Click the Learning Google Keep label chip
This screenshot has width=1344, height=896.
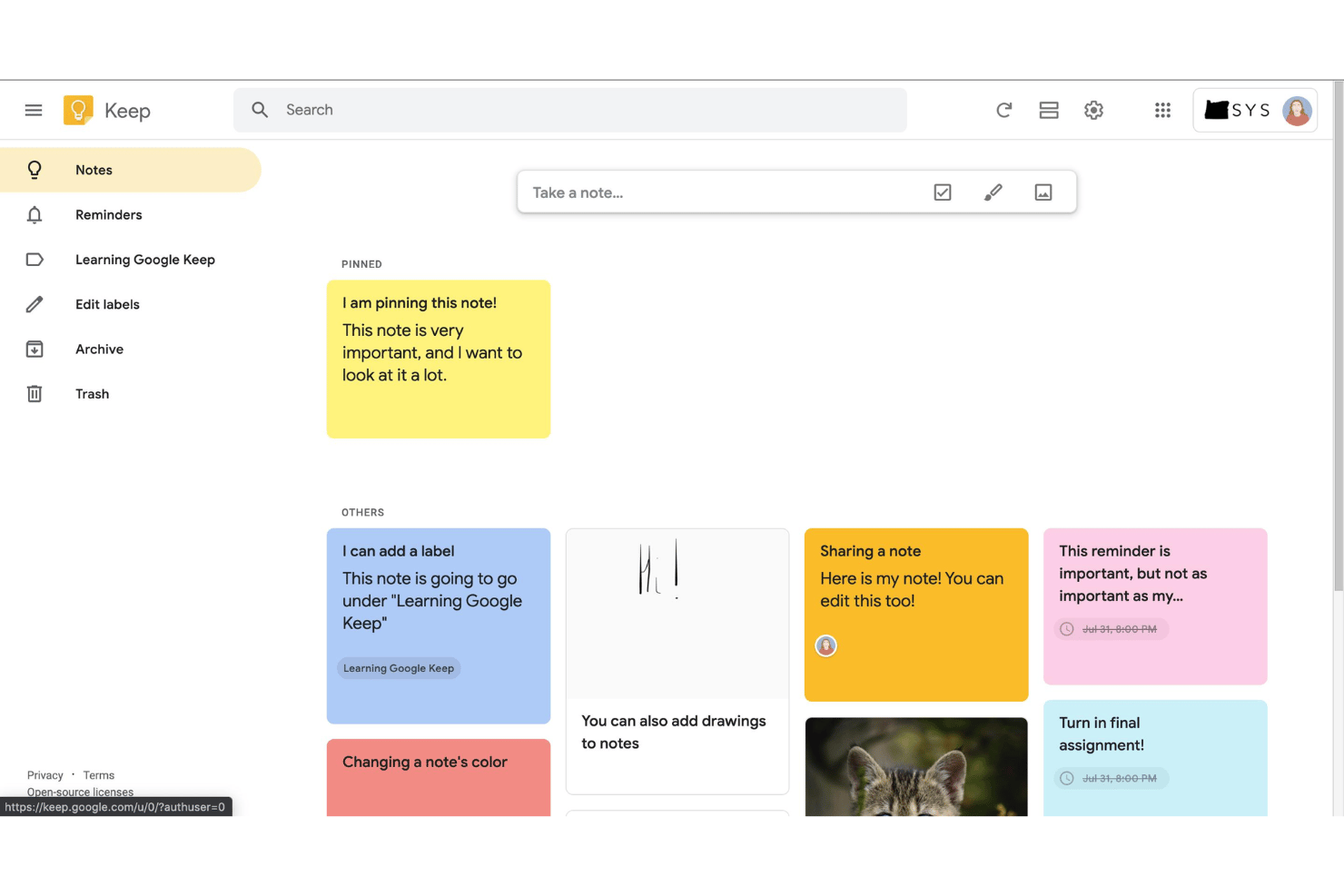[x=399, y=668]
